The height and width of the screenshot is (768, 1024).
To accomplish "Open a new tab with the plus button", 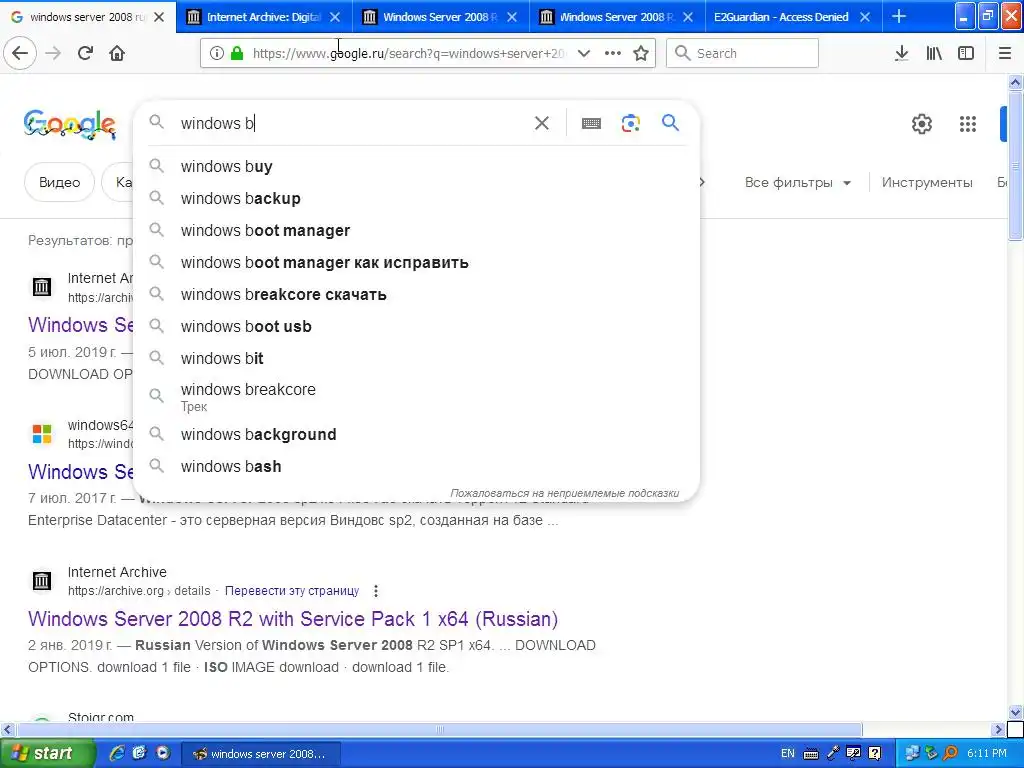I will click(x=899, y=16).
